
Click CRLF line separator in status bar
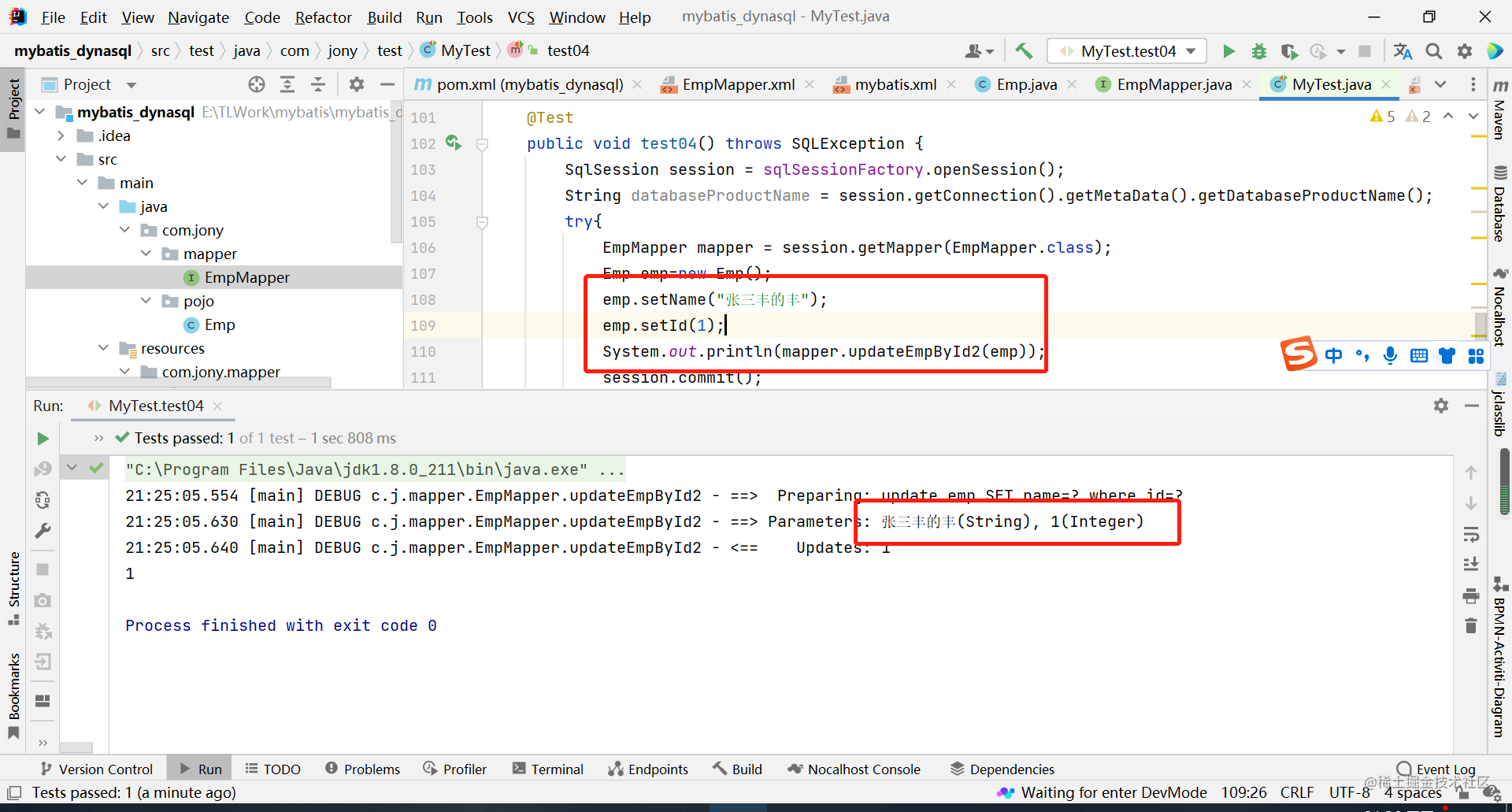point(1296,792)
